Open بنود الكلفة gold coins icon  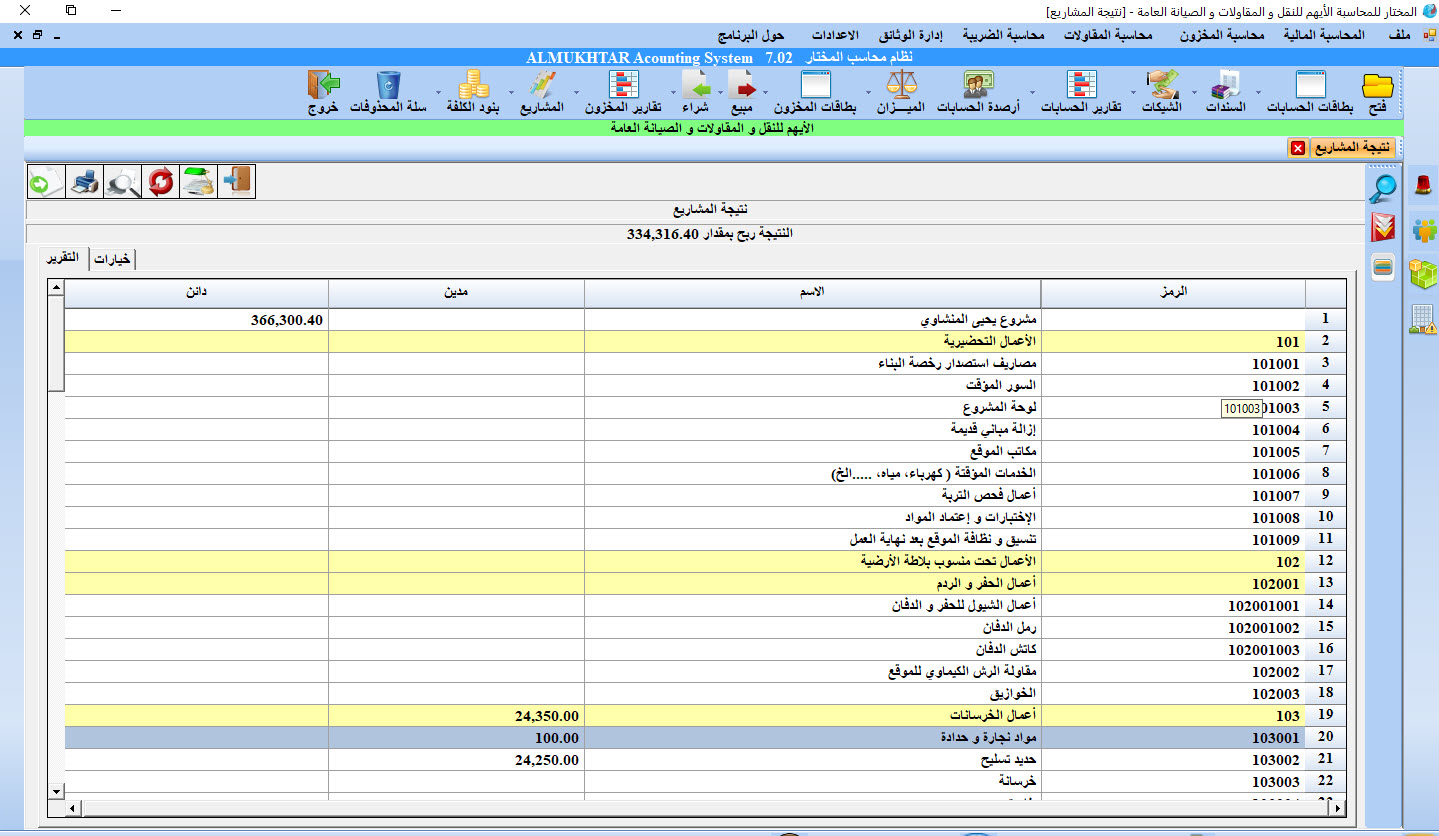474,85
